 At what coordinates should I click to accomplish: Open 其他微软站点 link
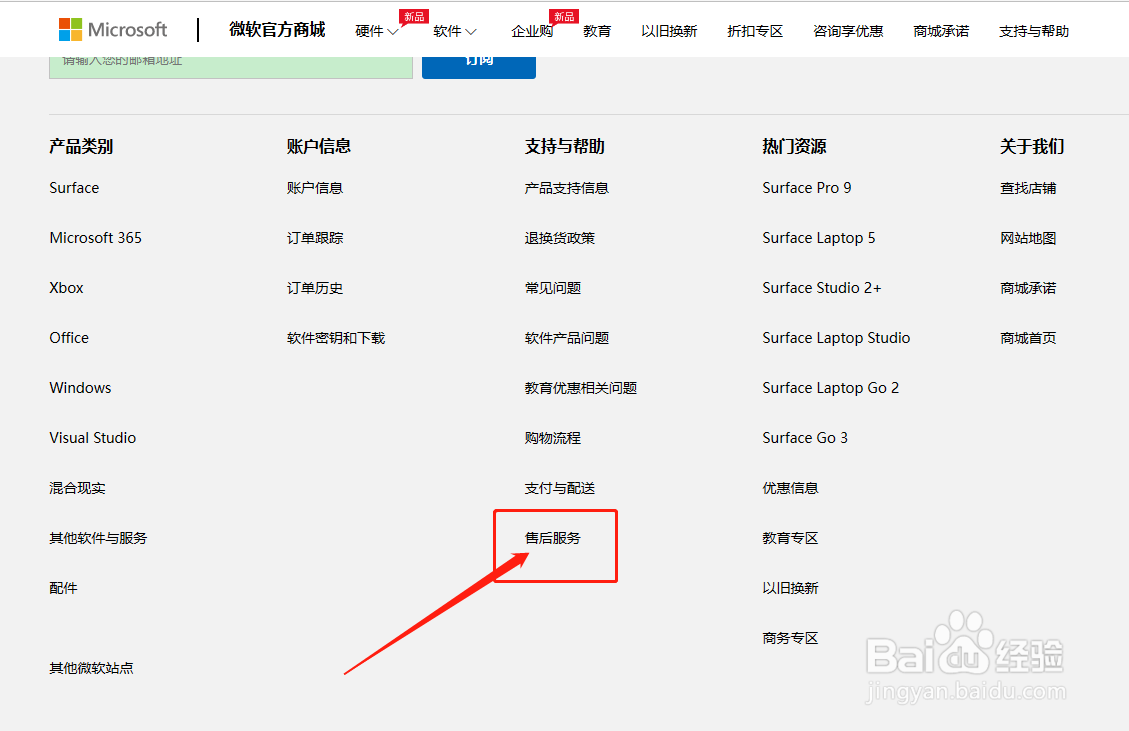(91, 668)
